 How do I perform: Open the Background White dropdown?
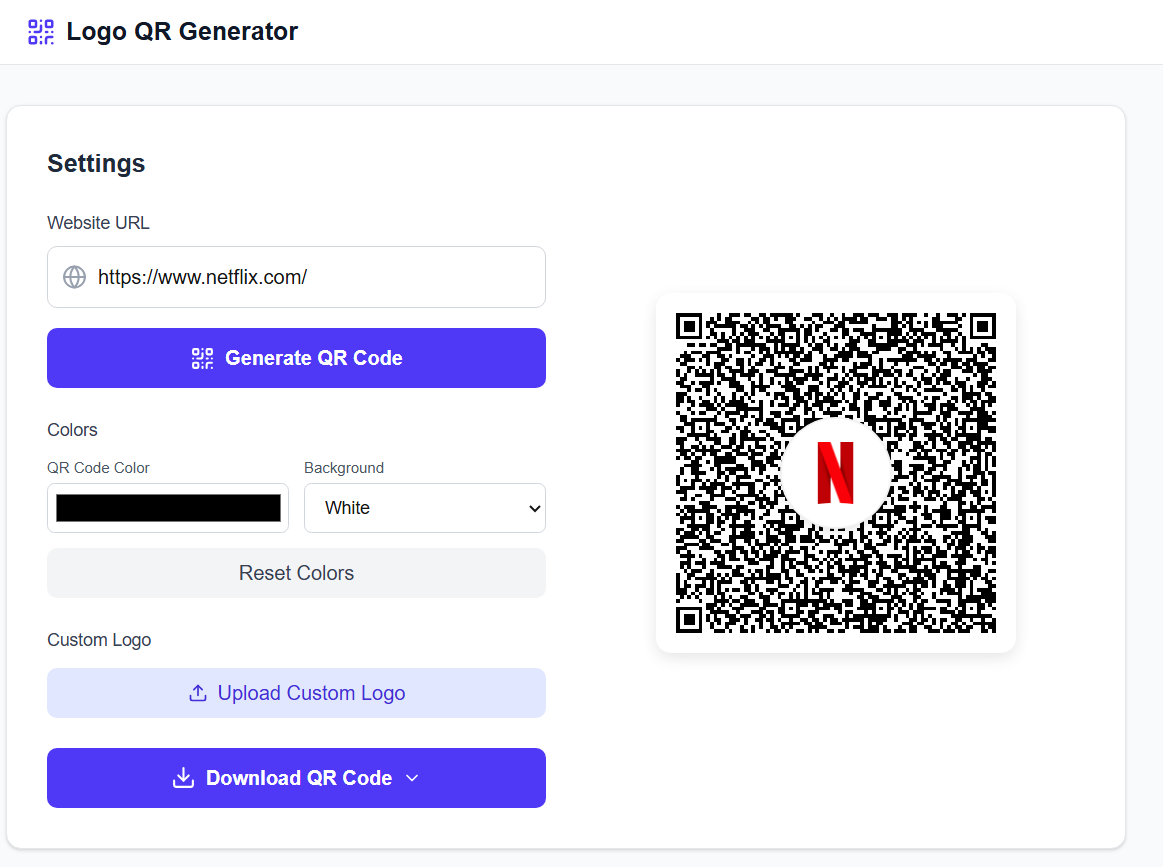[425, 508]
